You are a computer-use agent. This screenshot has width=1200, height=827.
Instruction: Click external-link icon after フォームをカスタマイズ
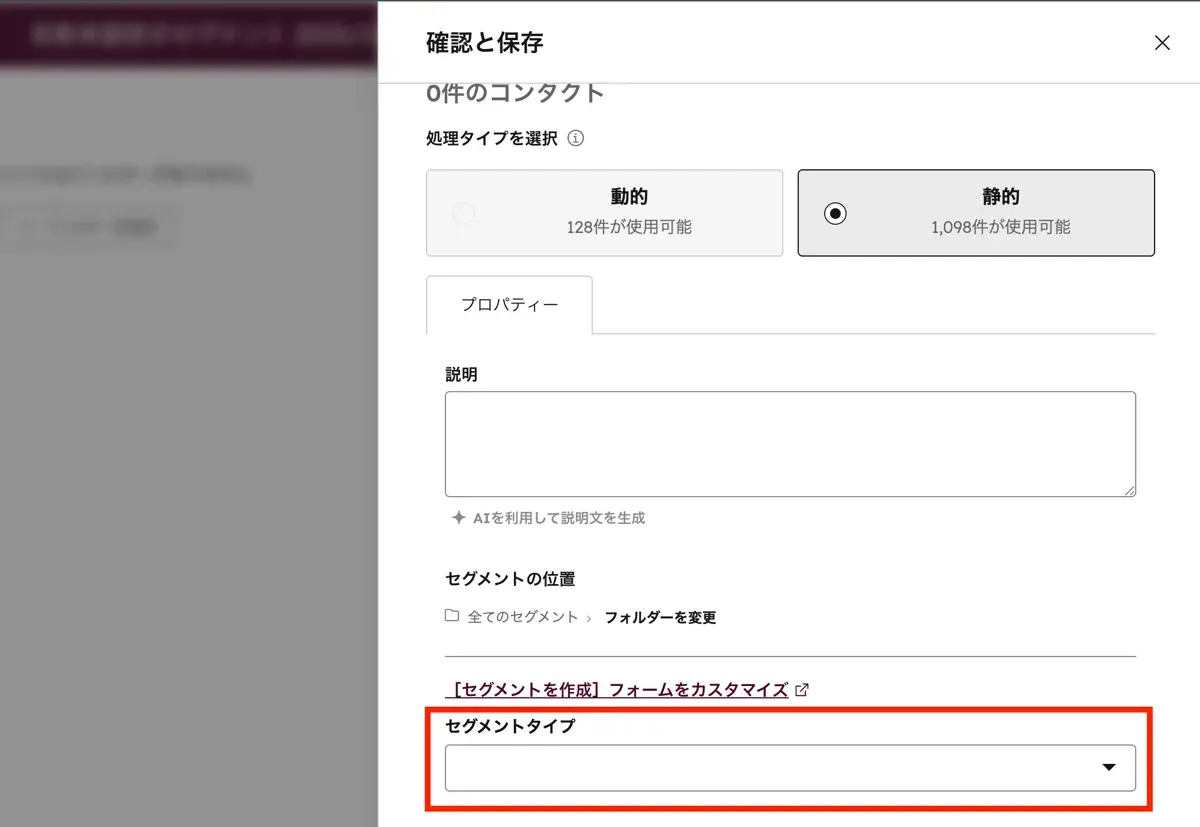point(801,690)
